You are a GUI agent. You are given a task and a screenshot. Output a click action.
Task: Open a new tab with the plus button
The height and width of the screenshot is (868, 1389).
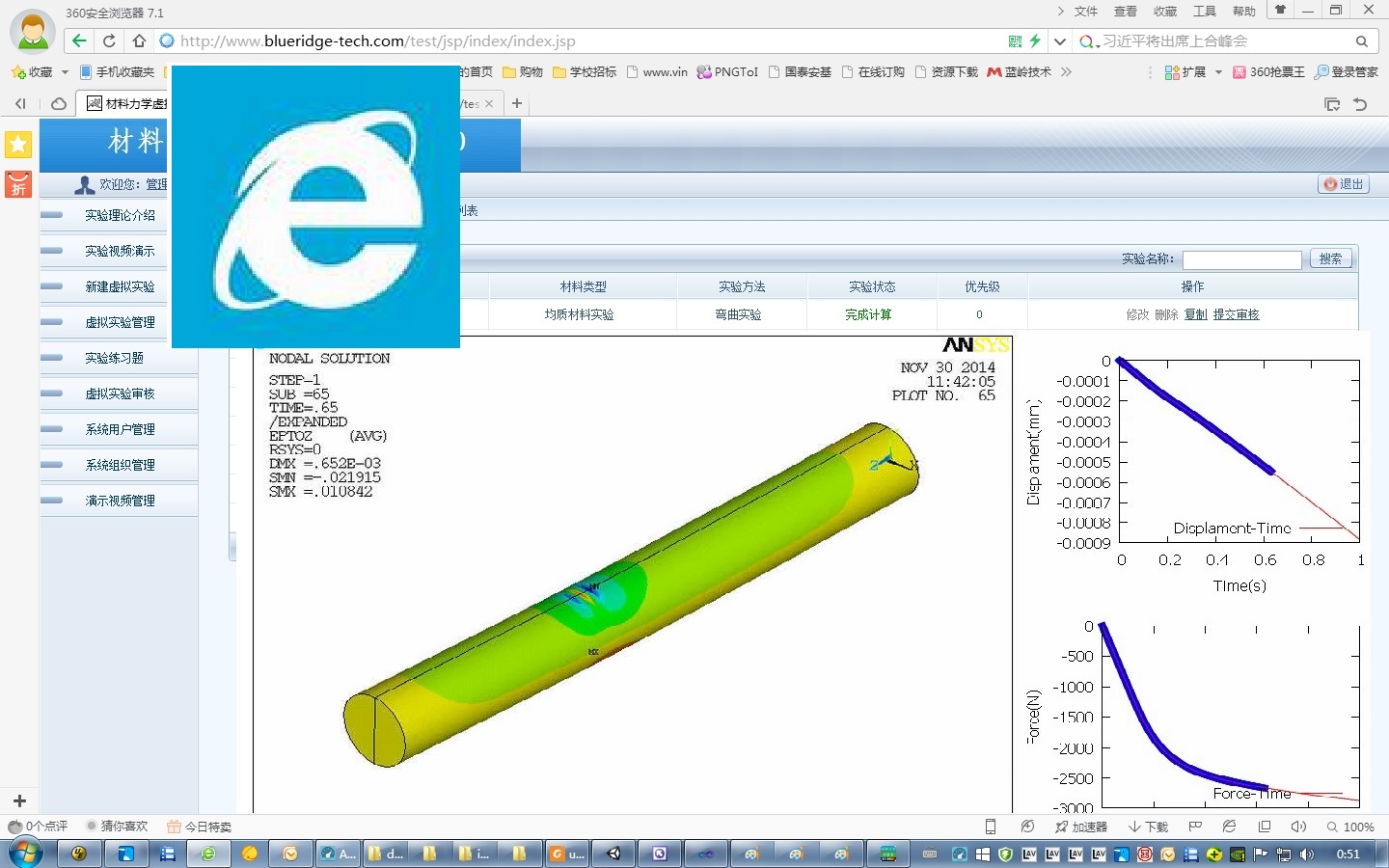517,103
